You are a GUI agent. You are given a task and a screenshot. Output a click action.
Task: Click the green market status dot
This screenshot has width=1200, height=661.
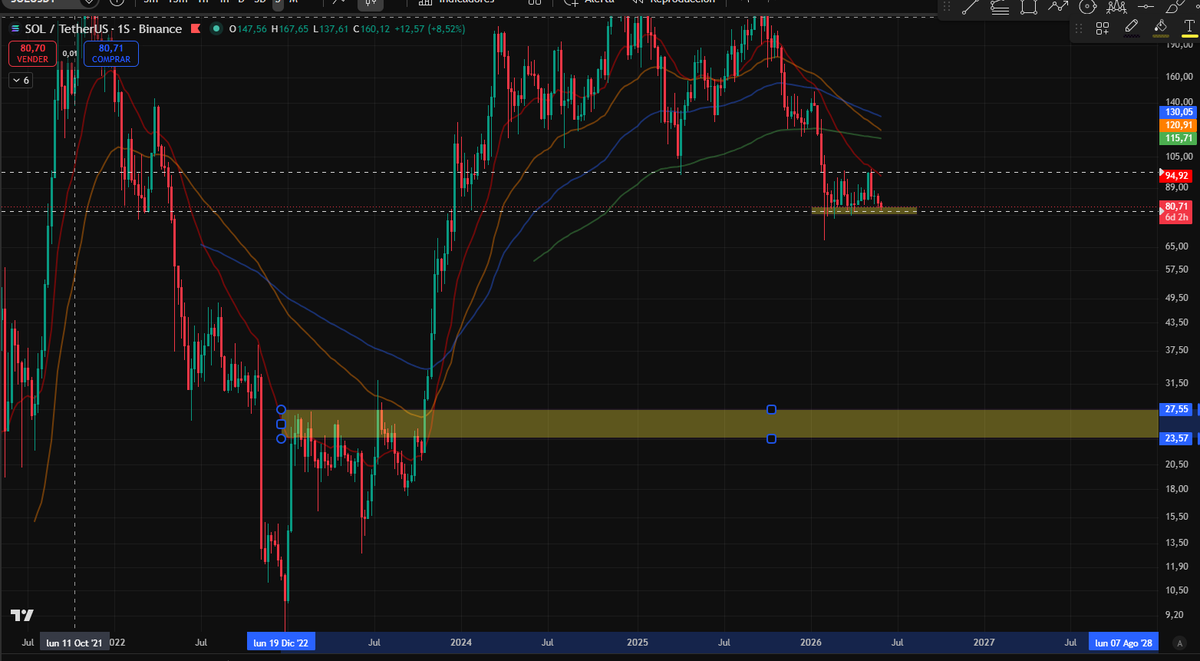[216, 28]
